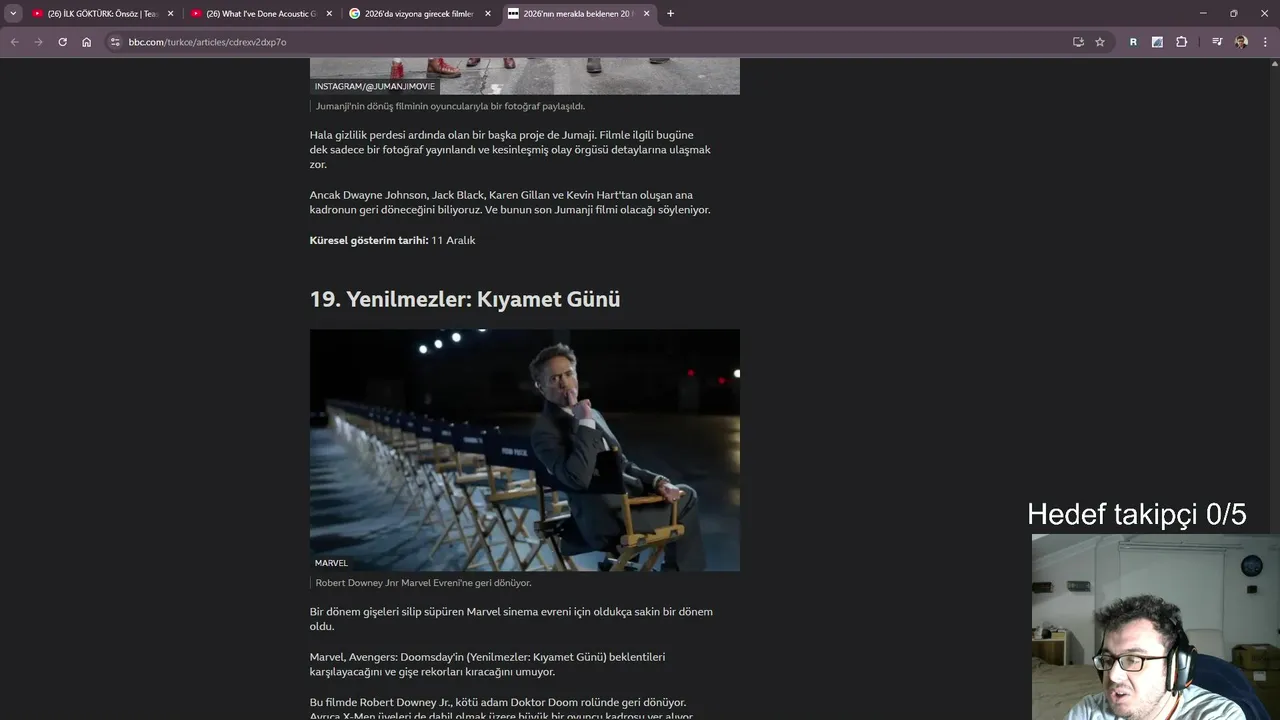
Task: Open the blue-grey image extension icon
Action: click(x=1157, y=42)
